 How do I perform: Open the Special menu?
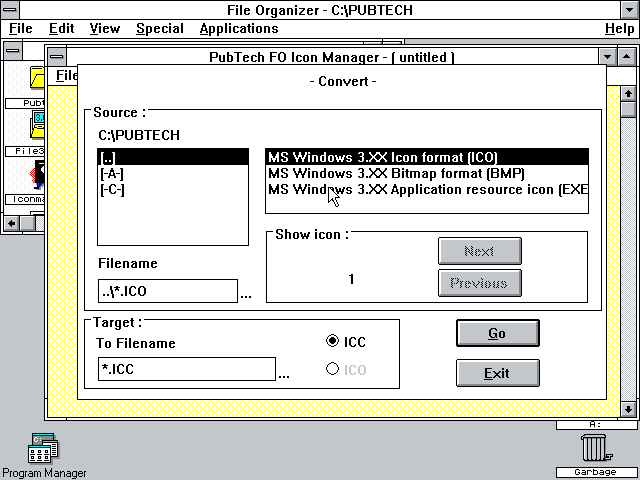point(160,29)
